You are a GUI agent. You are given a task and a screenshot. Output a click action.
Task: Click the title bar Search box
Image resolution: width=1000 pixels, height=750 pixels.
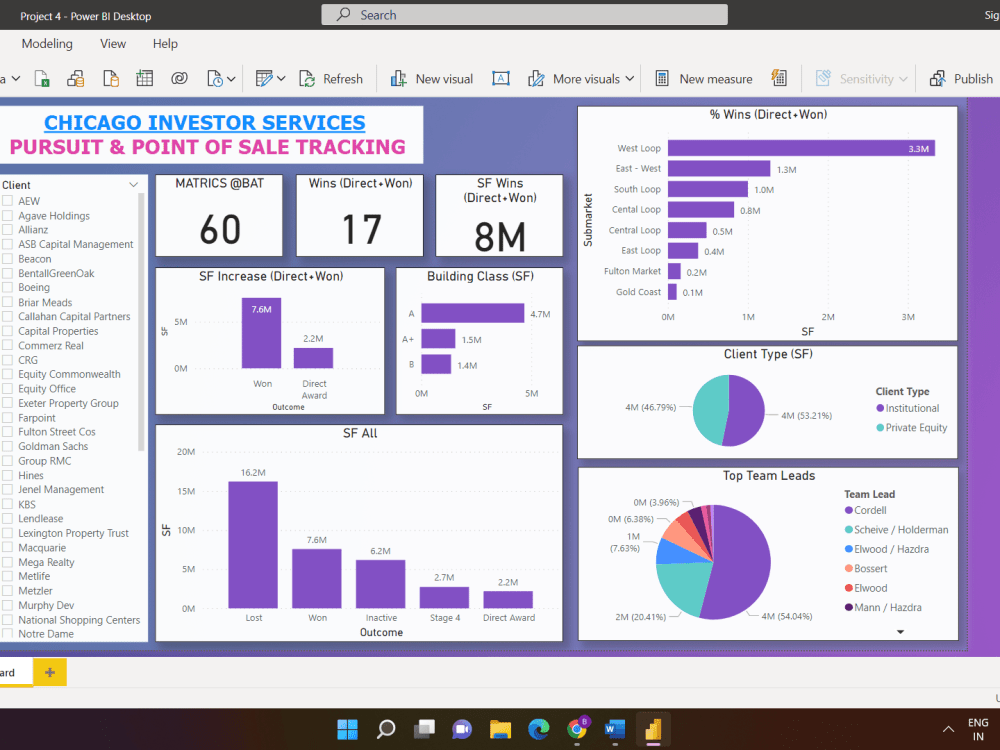pyautogui.click(x=524, y=15)
